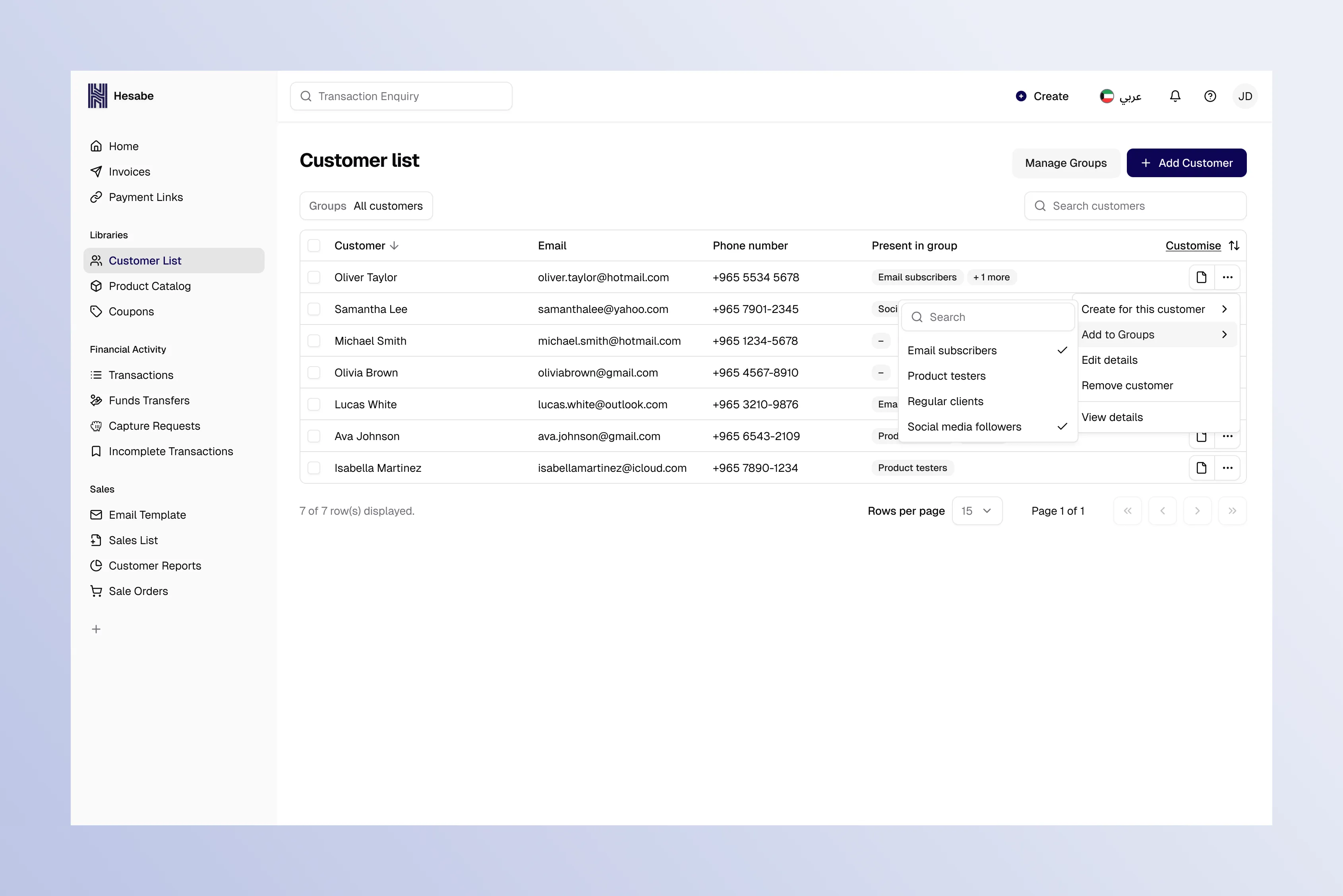Open the Groups All customers filter
Viewport: 1343px width, 896px height.
coord(366,206)
